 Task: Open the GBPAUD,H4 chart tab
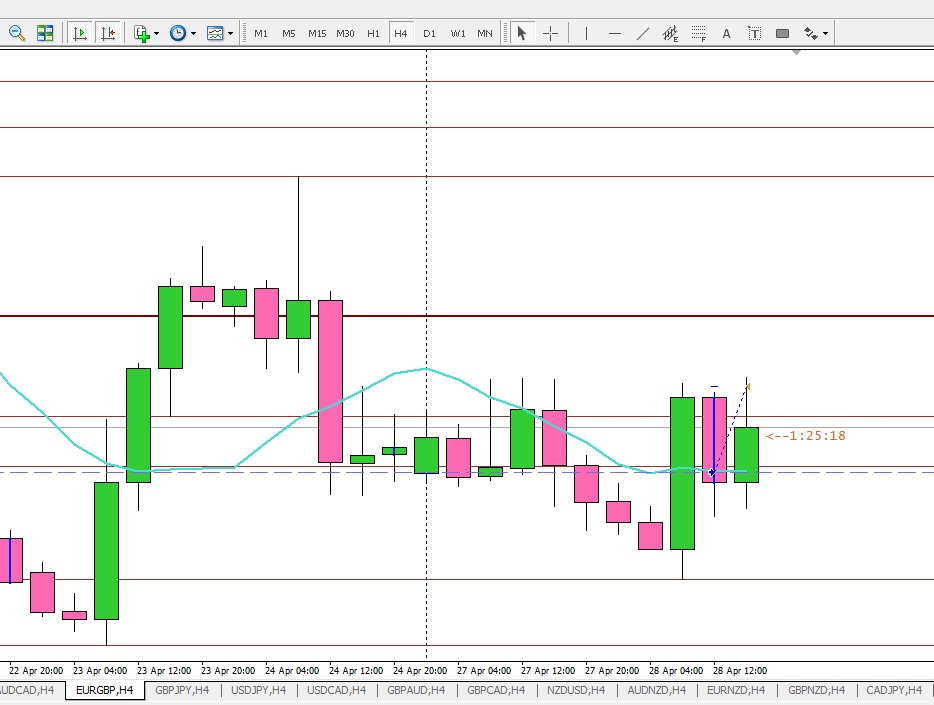click(416, 690)
